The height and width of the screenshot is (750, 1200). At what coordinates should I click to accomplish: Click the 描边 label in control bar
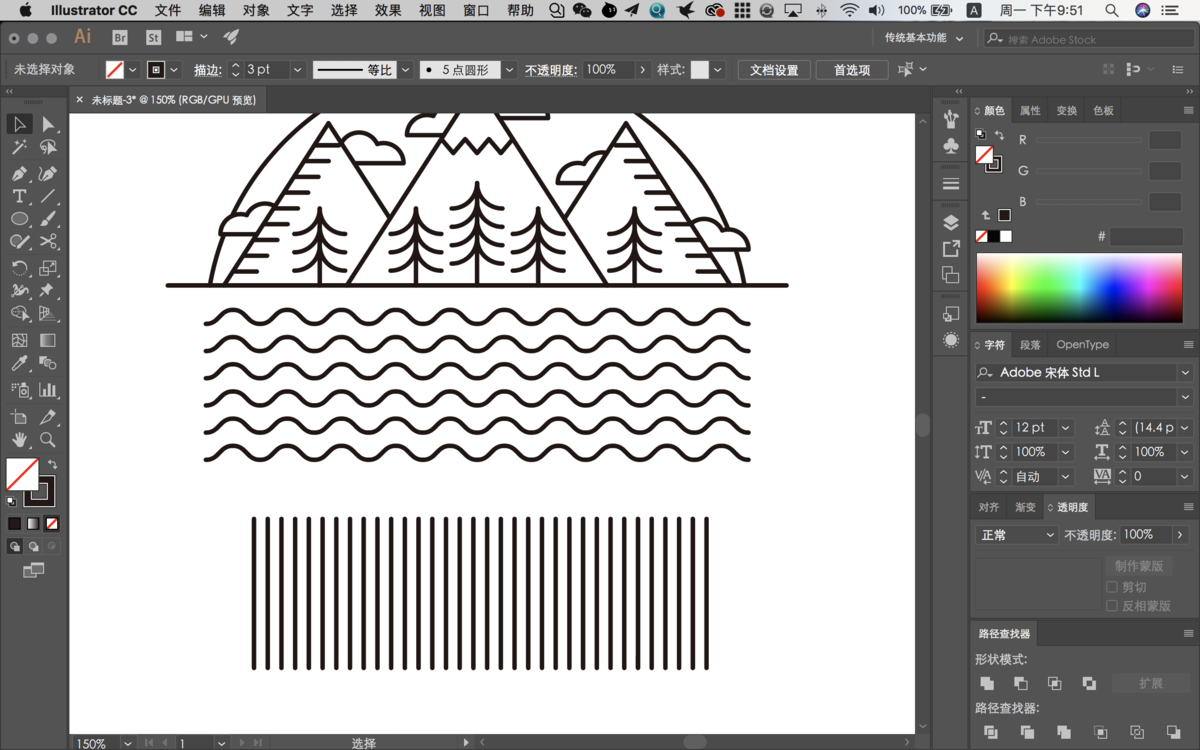coord(207,70)
